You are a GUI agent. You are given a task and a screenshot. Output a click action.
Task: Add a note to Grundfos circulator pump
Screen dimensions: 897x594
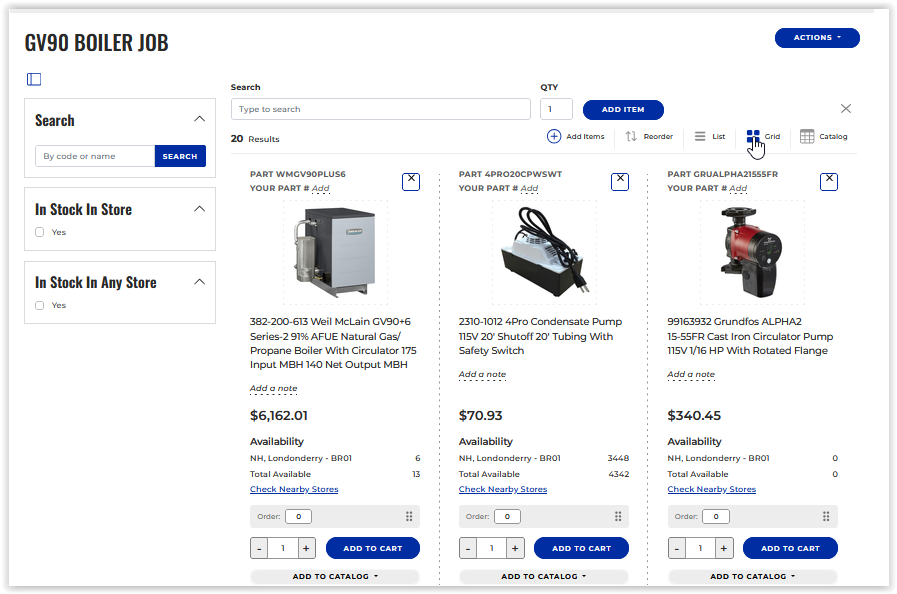[x=691, y=374]
